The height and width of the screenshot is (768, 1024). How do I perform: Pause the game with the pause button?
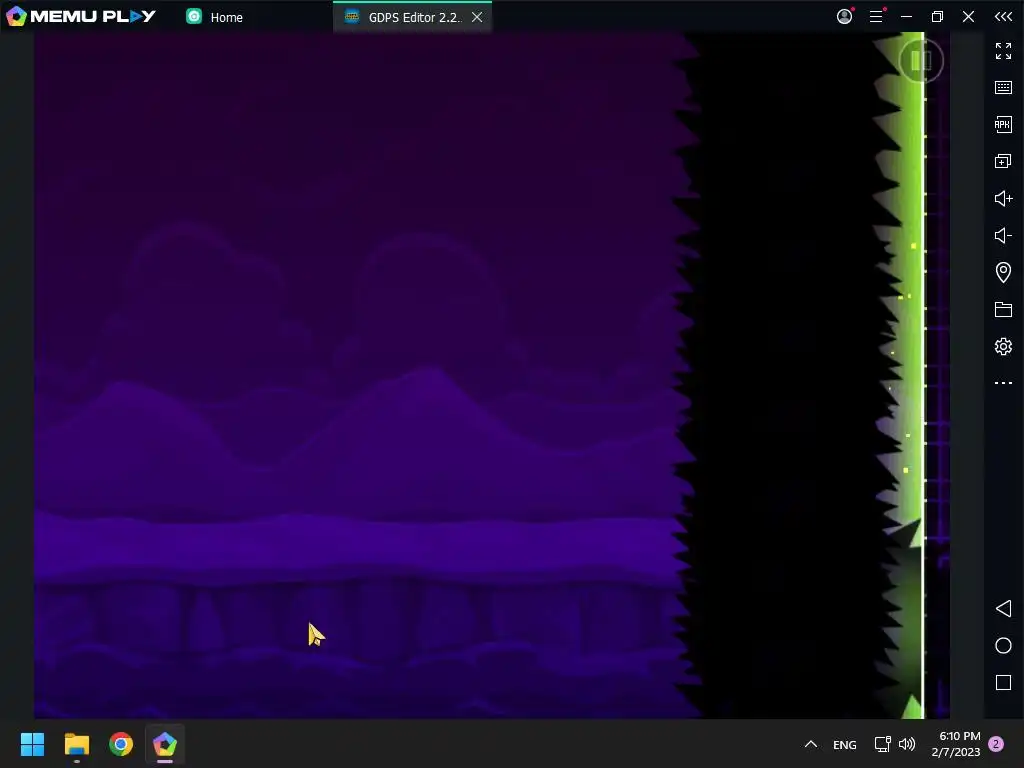tap(921, 61)
